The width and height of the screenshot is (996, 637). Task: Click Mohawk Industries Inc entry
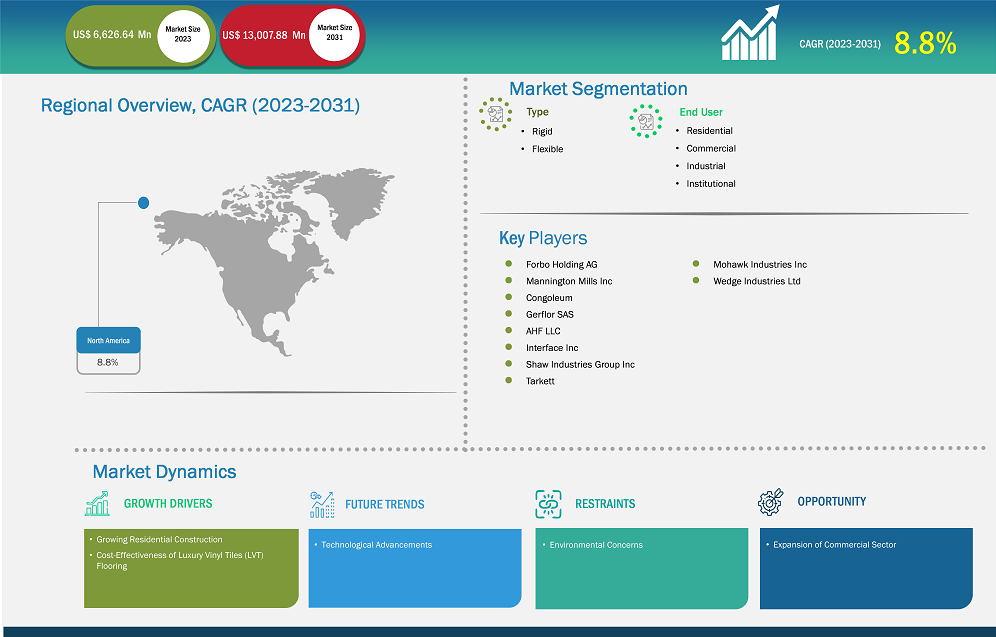[x=760, y=264]
